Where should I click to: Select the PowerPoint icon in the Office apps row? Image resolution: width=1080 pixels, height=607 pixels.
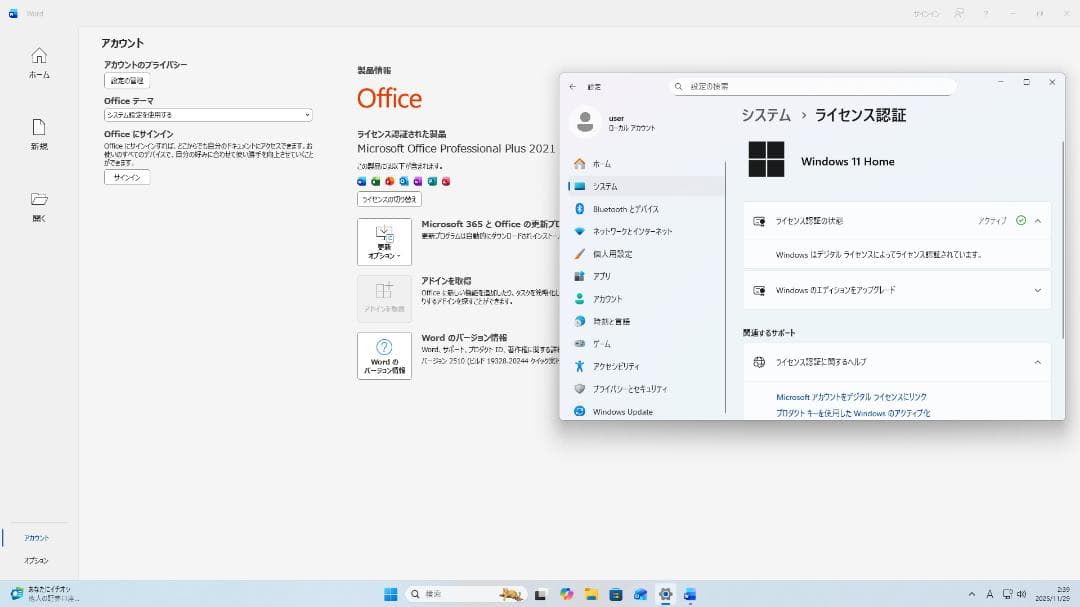388,181
